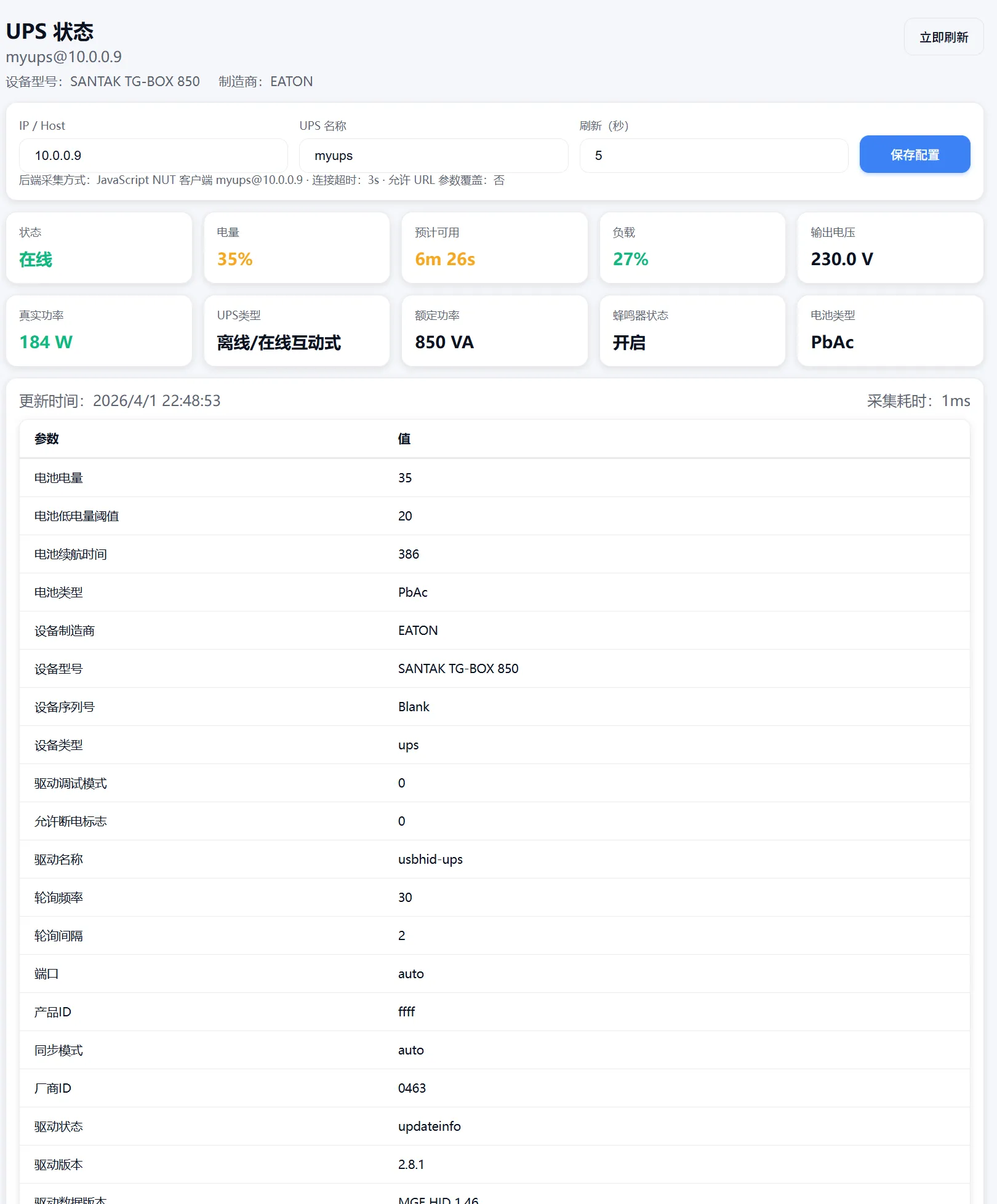Click the IP / Host input field

[x=153, y=155]
